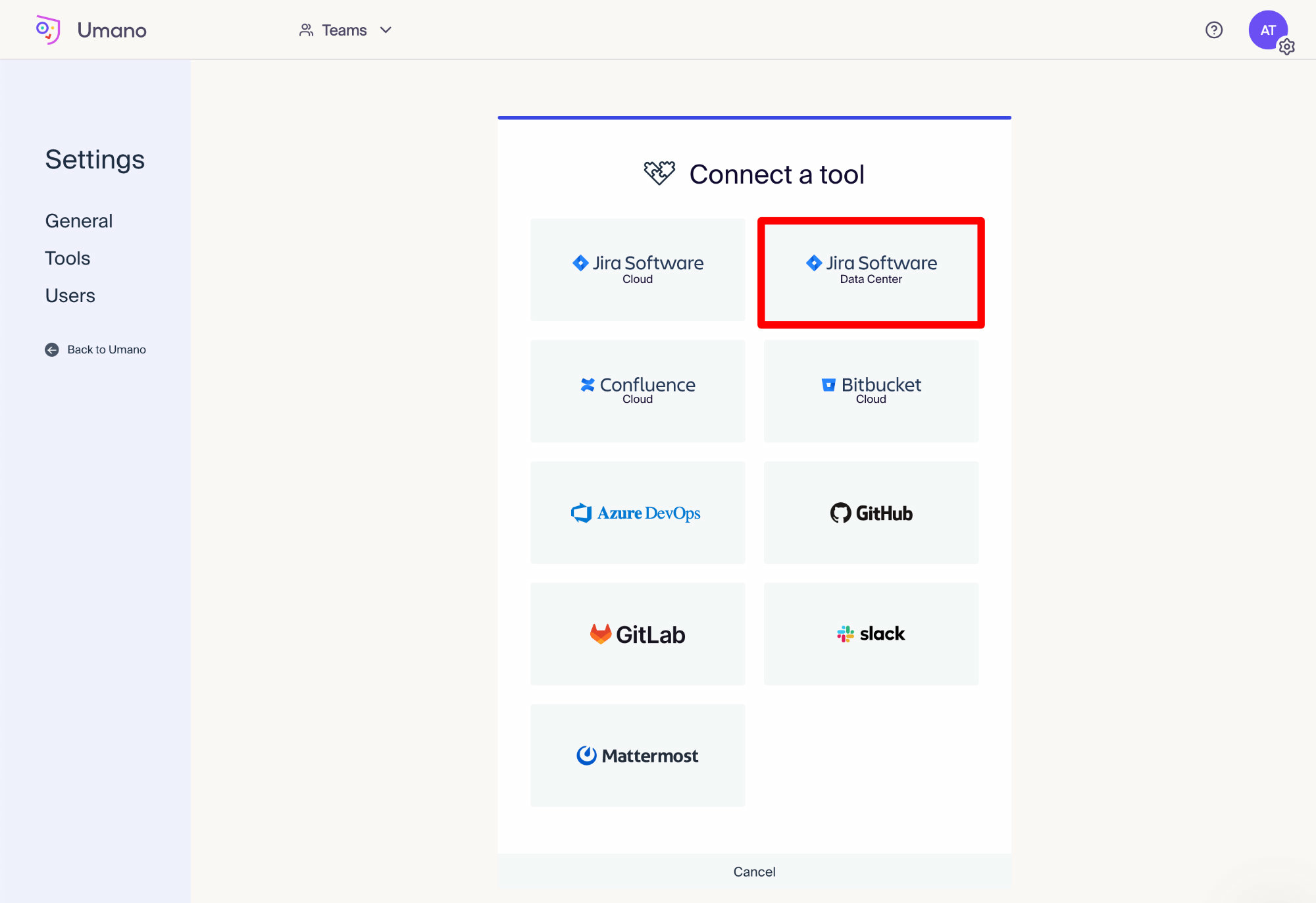1316x903 pixels.
Task: Expand the Teams dropdown
Action: pyautogui.click(x=347, y=30)
